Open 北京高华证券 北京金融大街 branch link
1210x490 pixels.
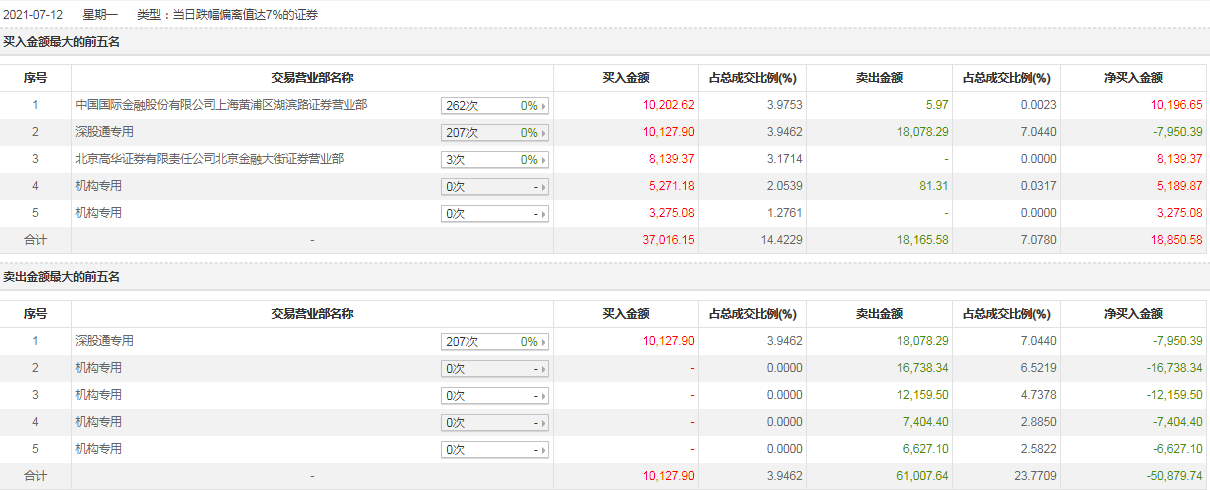[x=210, y=158]
